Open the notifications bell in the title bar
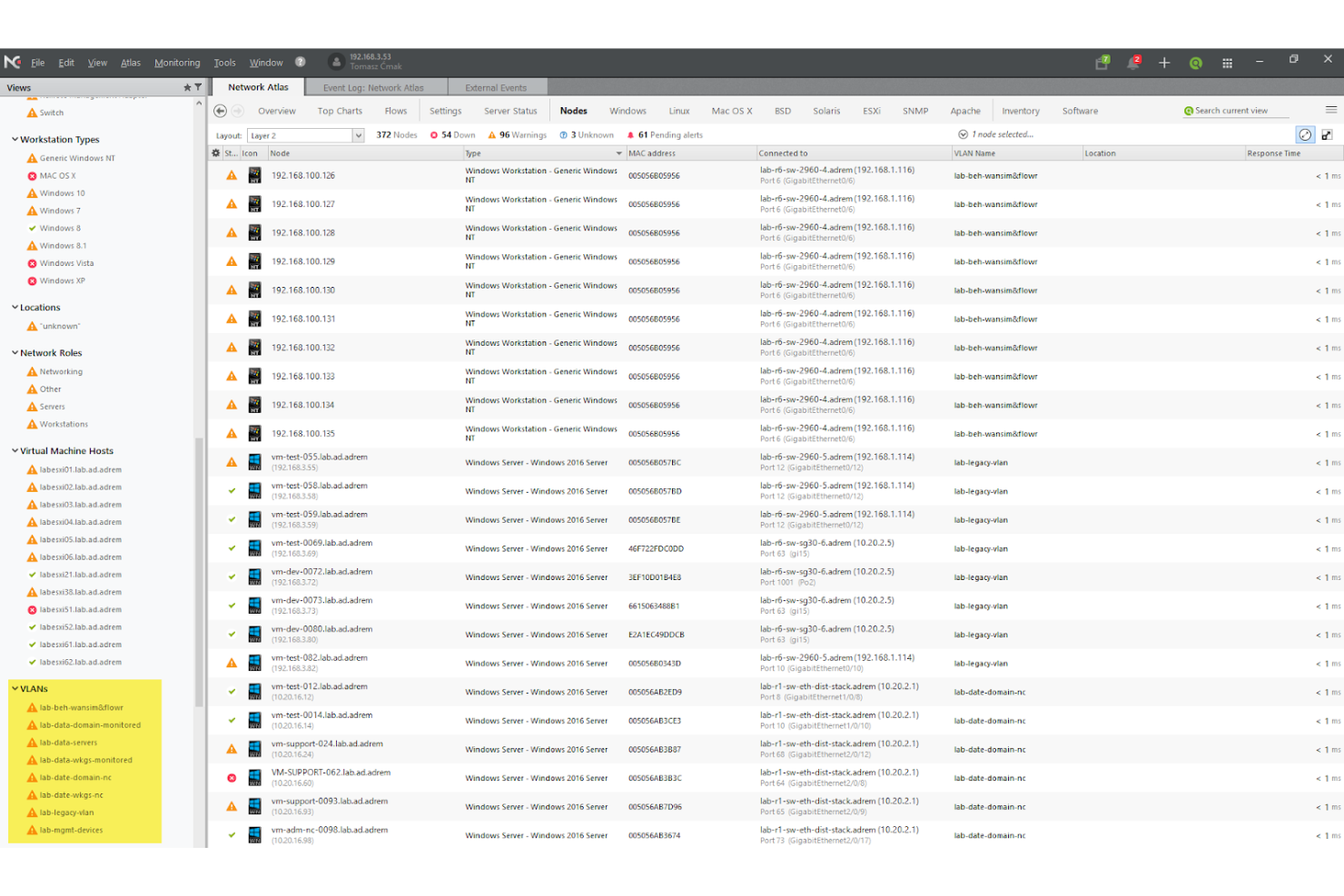 pyautogui.click(x=1133, y=63)
